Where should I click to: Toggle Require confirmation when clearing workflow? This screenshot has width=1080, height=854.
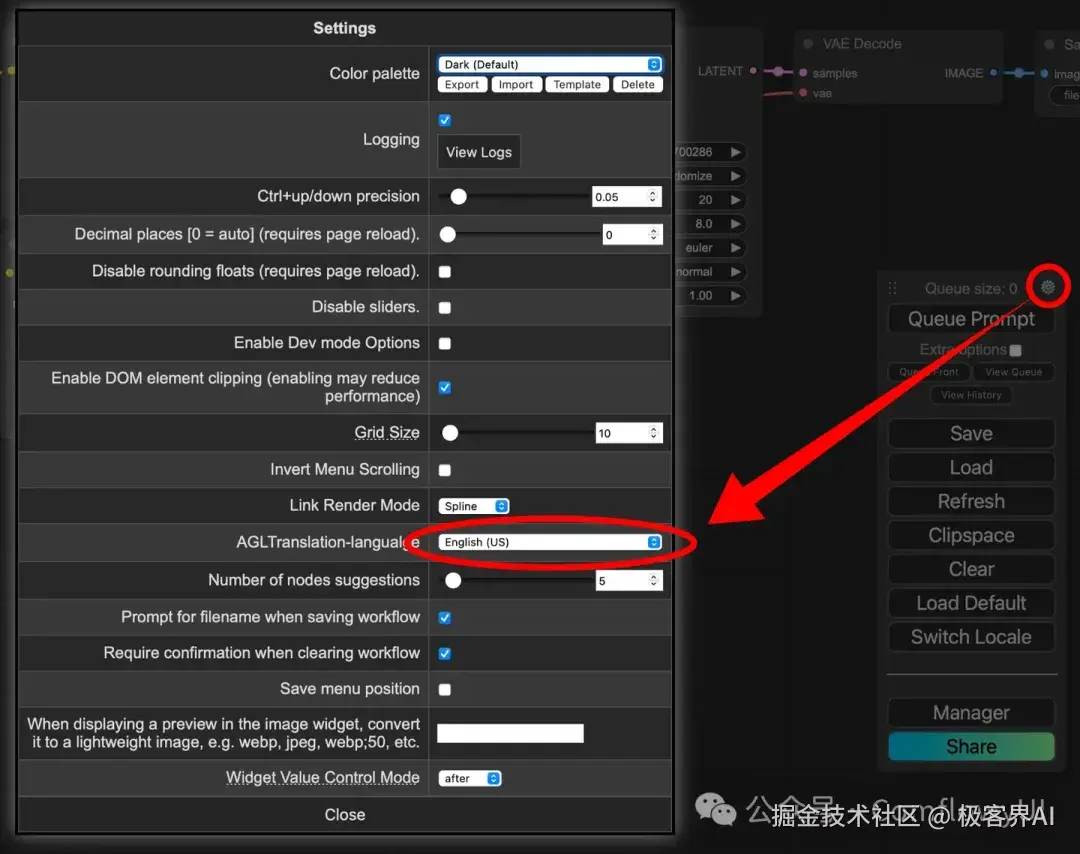[x=445, y=653]
